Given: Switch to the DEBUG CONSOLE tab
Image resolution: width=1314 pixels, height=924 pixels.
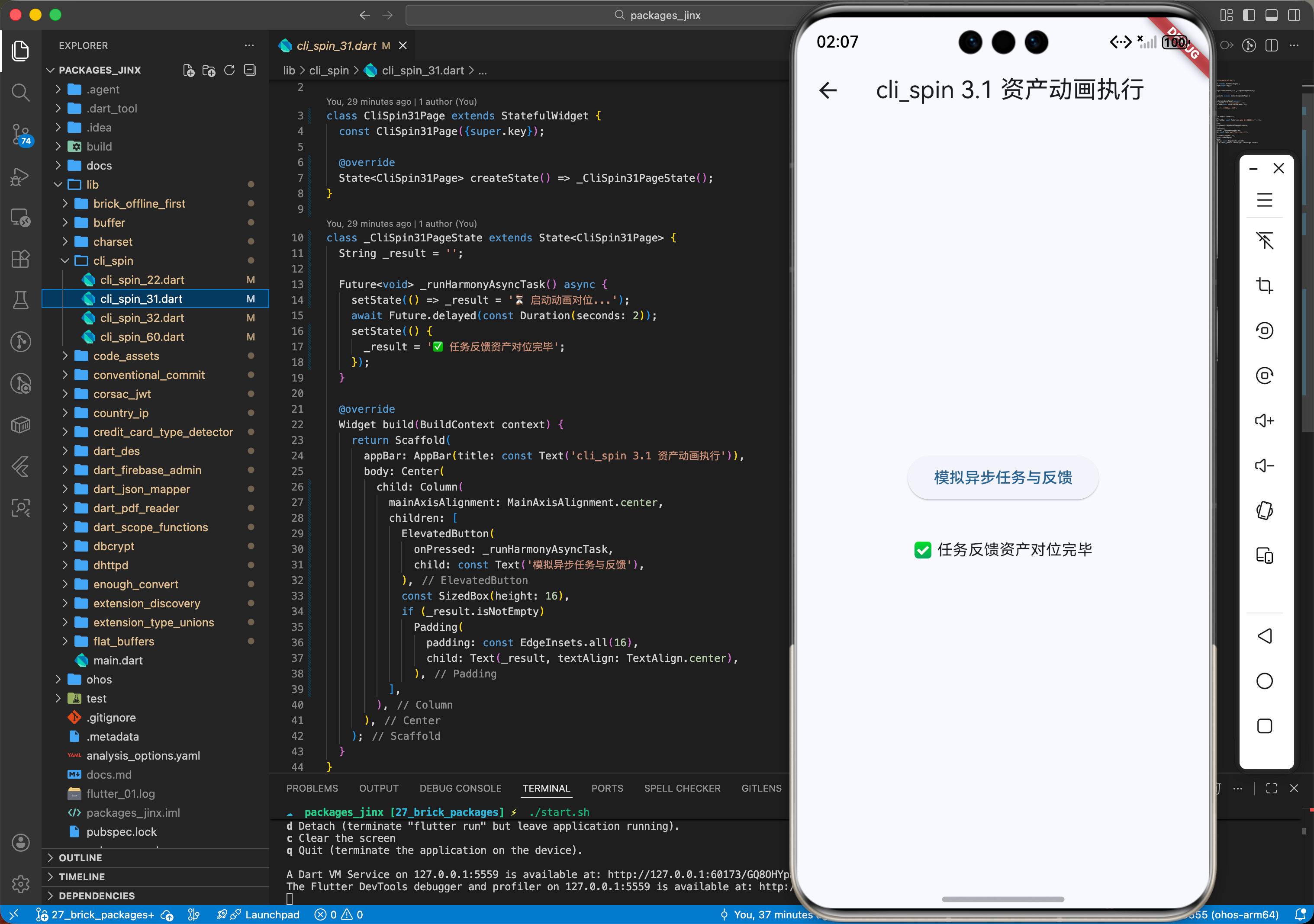Looking at the screenshot, I should pos(460,789).
